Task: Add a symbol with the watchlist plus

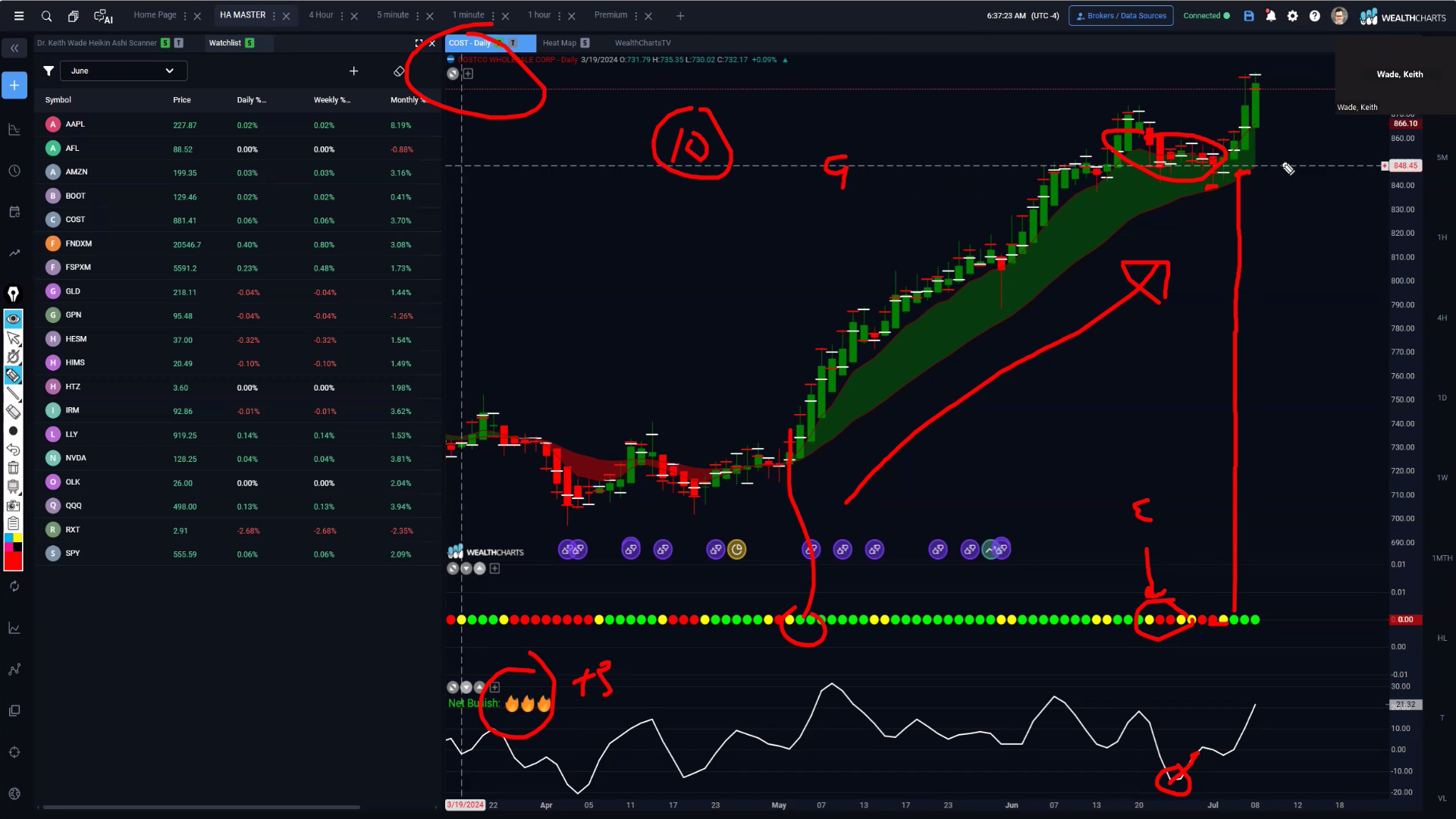Action: pyautogui.click(x=353, y=71)
